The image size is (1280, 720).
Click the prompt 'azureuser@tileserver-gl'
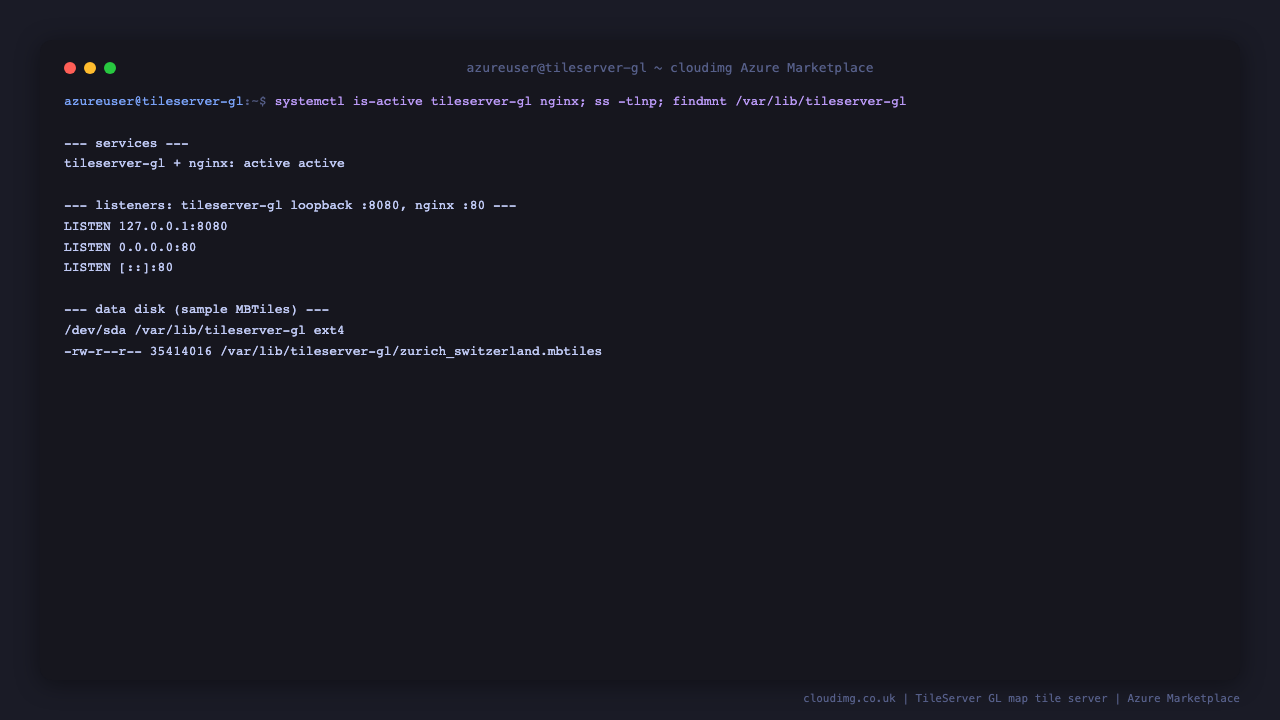click(x=154, y=101)
